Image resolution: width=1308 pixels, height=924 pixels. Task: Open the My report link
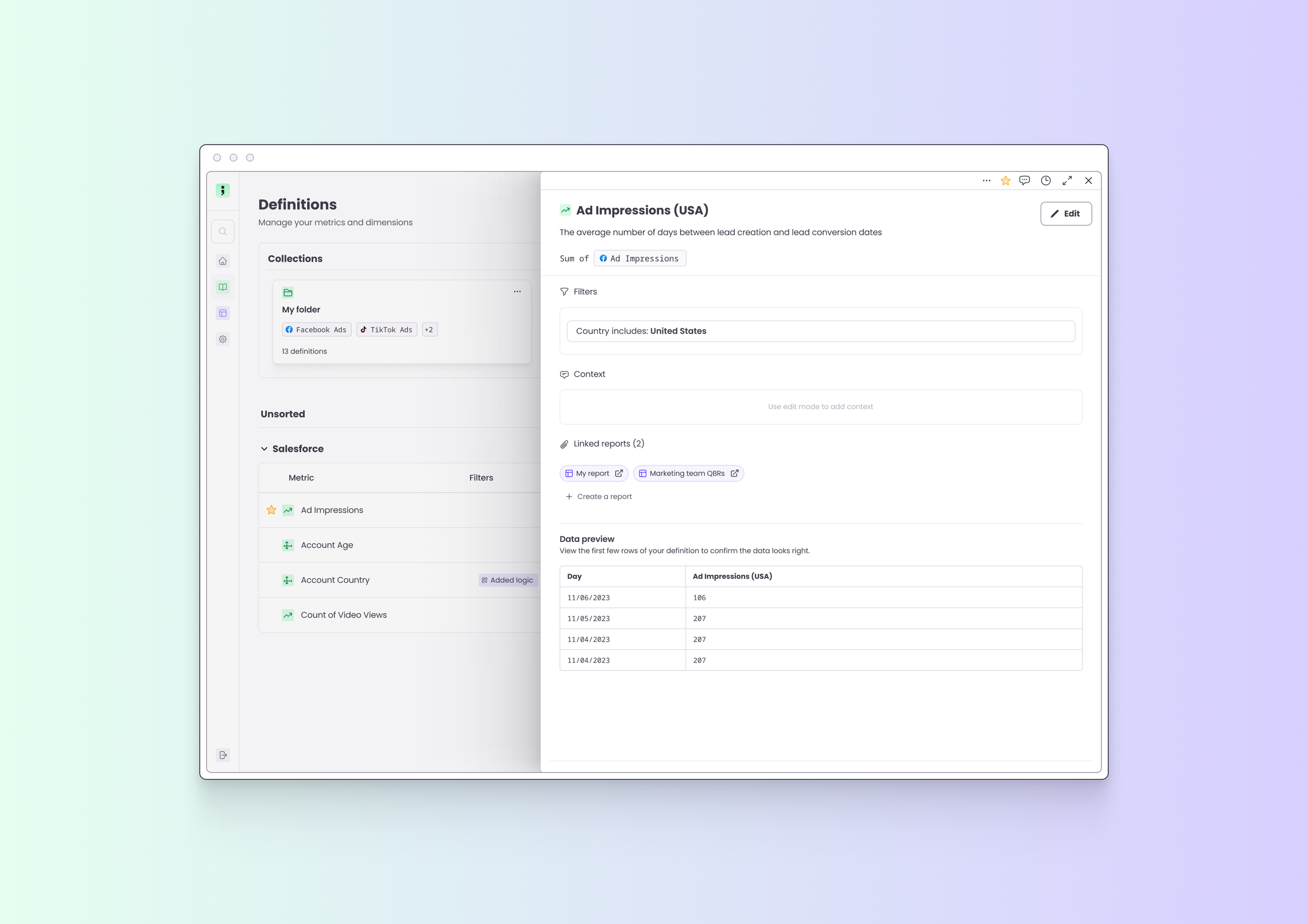(x=594, y=474)
